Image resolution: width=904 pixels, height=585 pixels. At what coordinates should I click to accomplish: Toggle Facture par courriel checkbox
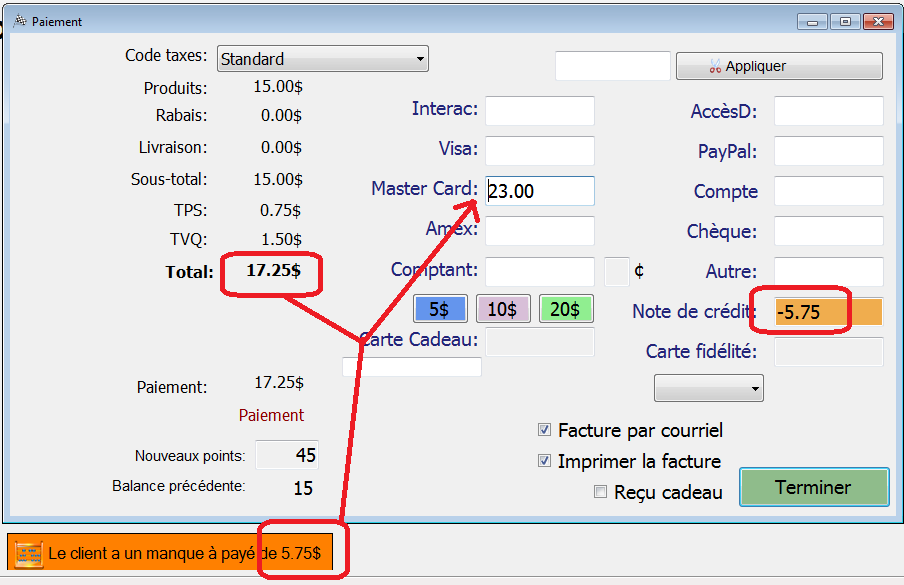545,430
